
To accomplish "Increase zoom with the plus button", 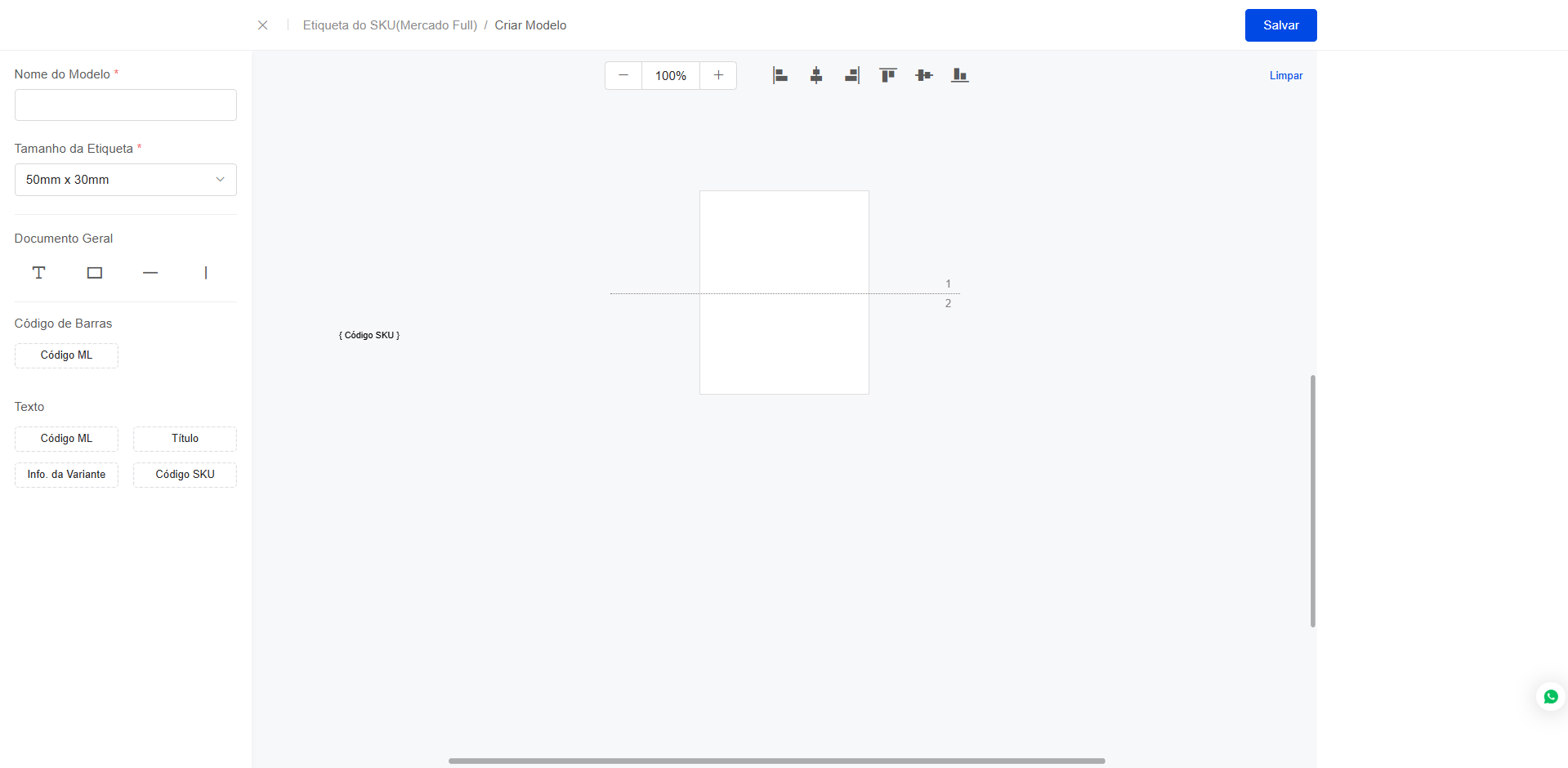I will [718, 75].
